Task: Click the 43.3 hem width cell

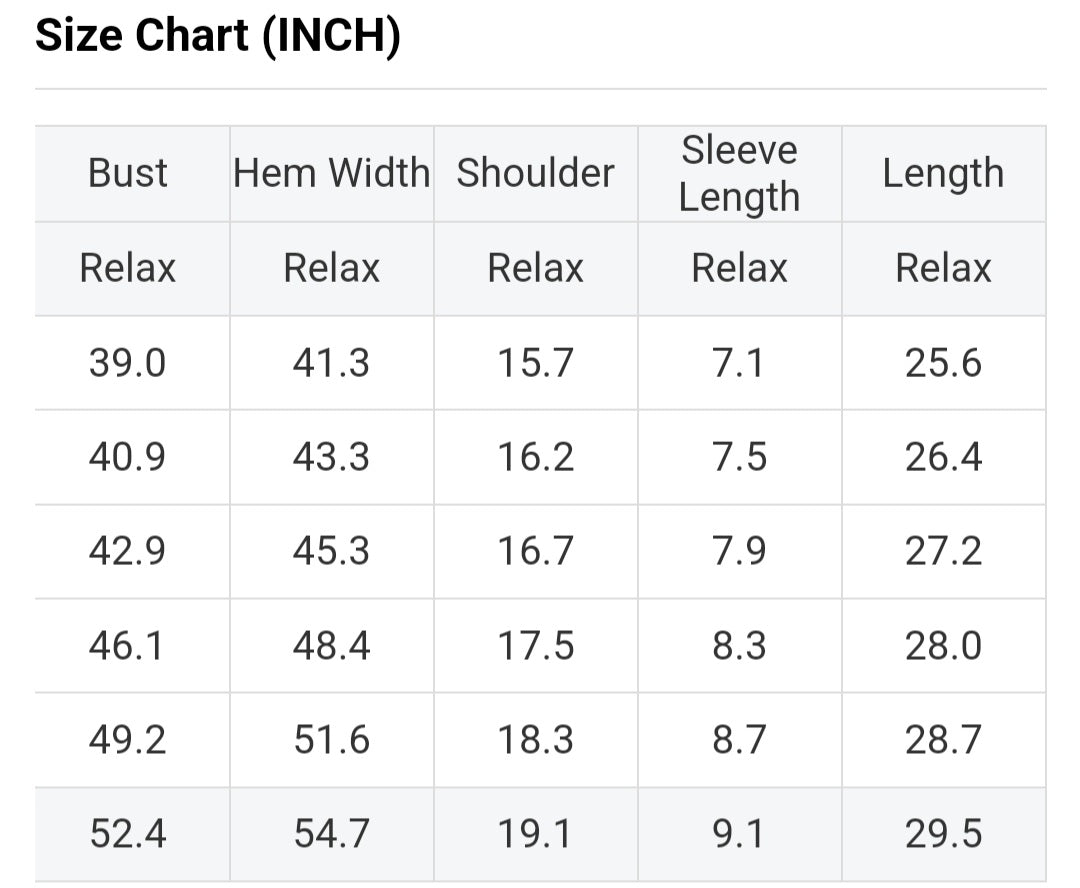Action: pos(332,457)
